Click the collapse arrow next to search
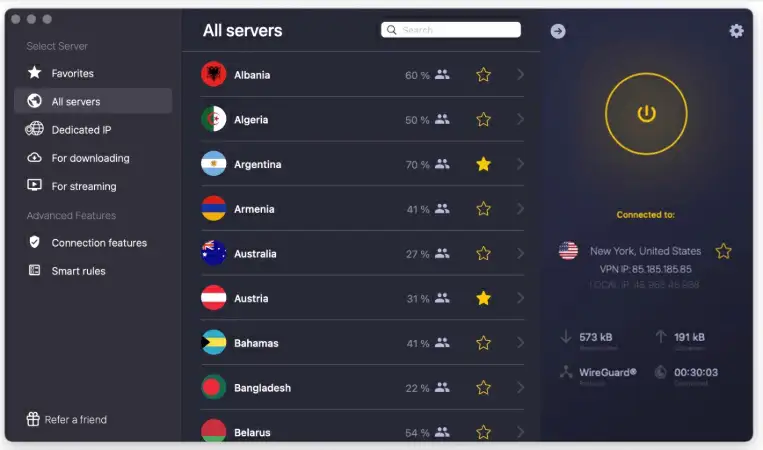Viewport: 763px width, 450px height. coord(558,31)
